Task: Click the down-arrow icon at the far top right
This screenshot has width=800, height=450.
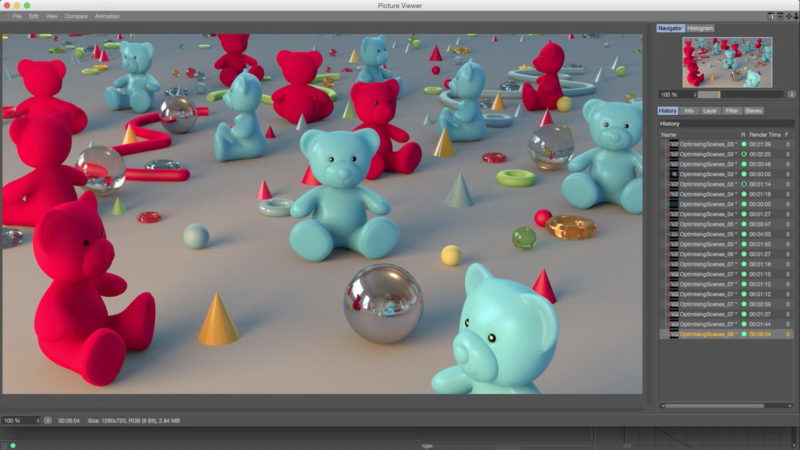Action: (x=795, y=16)
